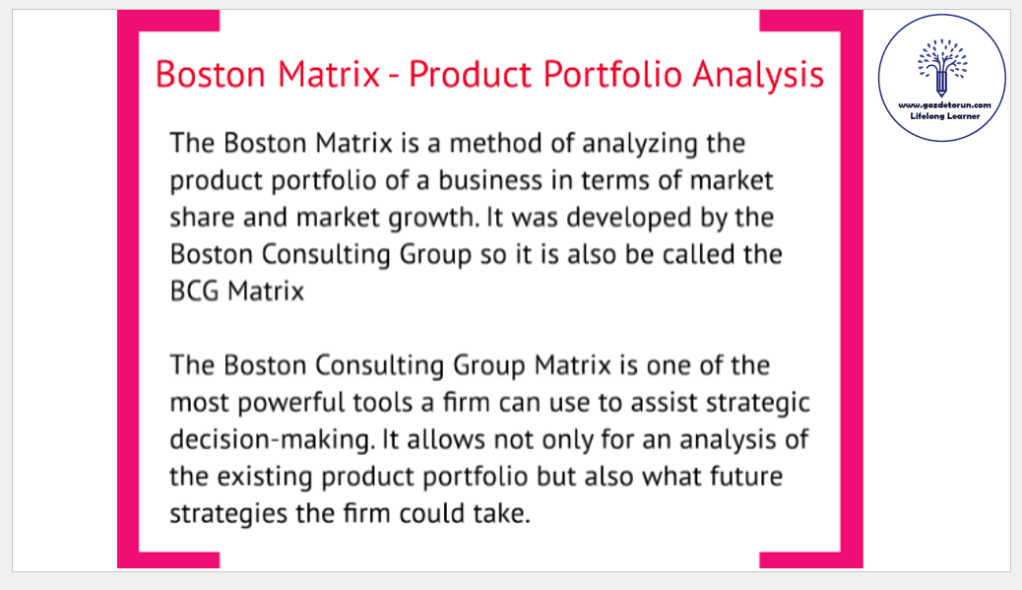Image resolution: width=1022 pixels, height=590 pixels.
Task: Click the words "Product Portfolio Analysis" in title
Action: pyautogui.click(x=617, y=75)
